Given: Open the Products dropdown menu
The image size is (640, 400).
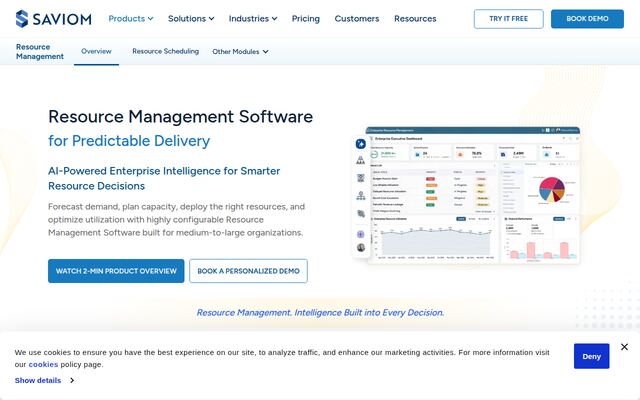Looking at the screenshot, I should 131,19.
